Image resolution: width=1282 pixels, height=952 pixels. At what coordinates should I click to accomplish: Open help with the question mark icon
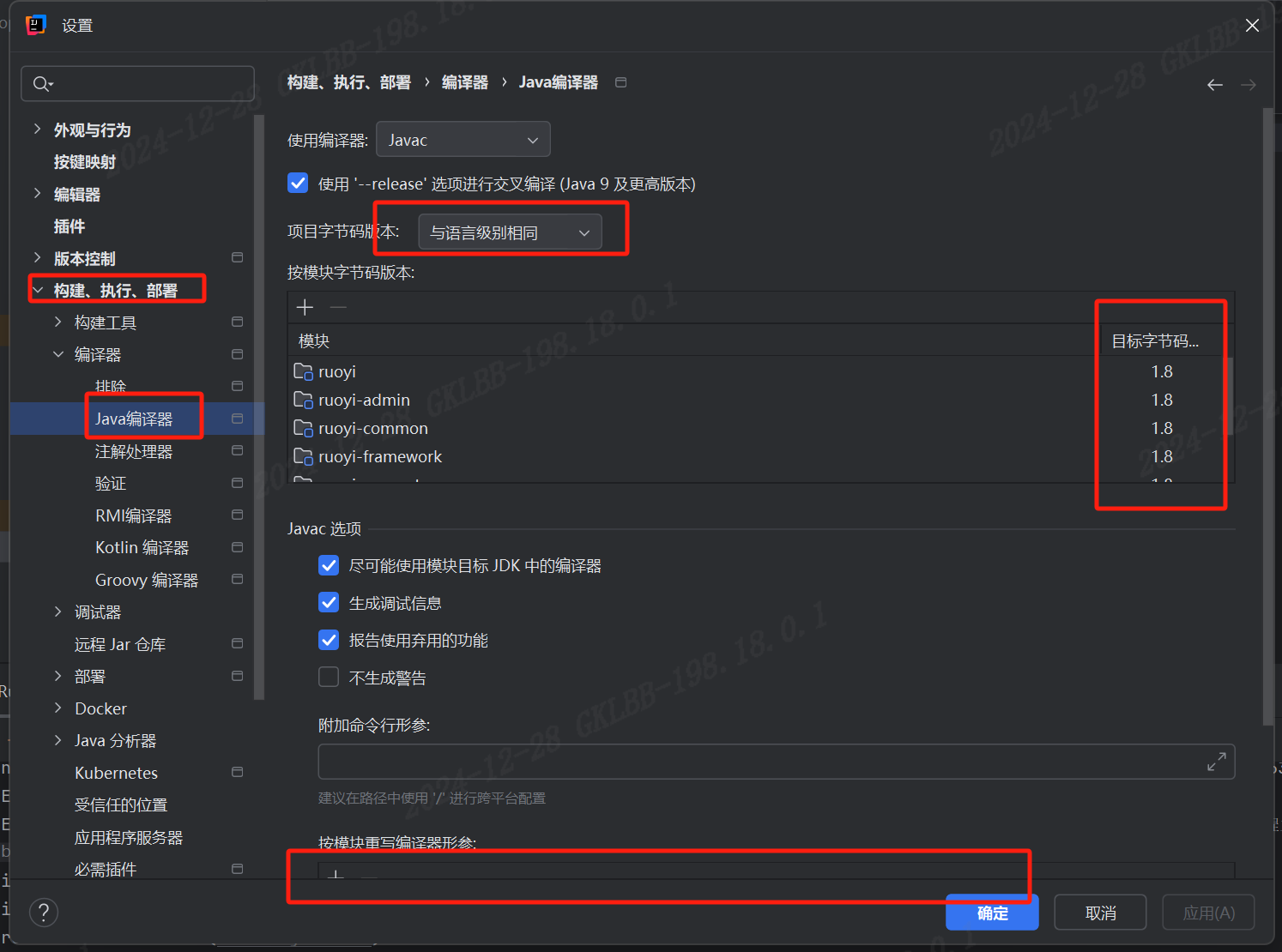44,912
